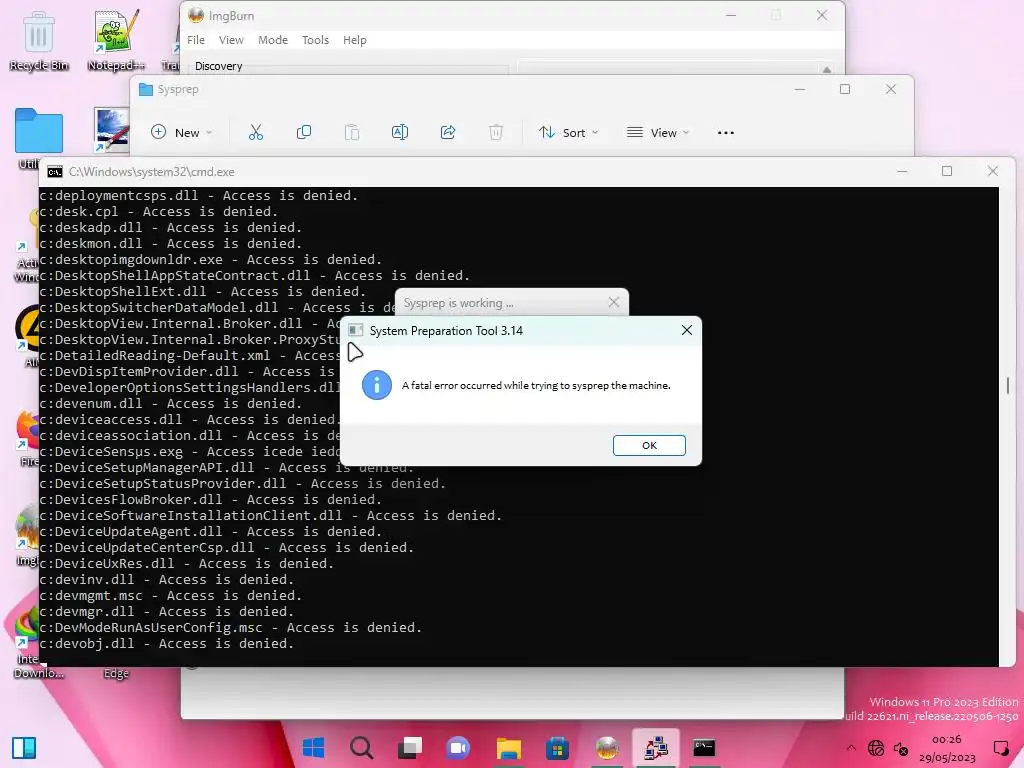Close the 'Sysprep is working' window

[x=613, y=302]
